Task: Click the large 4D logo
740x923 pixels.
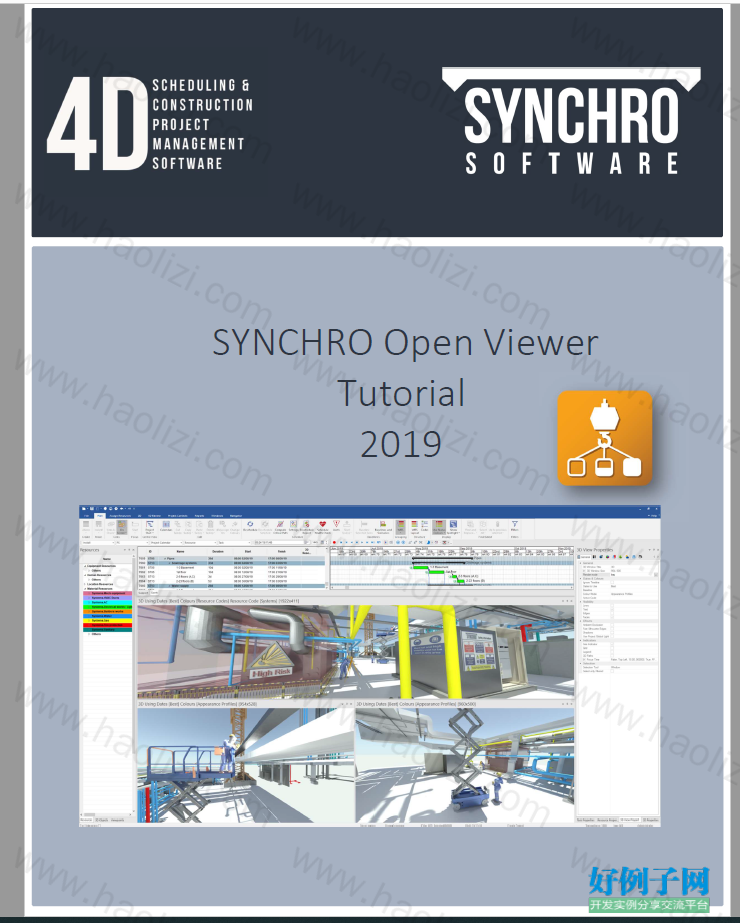Action: pyautogui.click(x=97, y=124)
